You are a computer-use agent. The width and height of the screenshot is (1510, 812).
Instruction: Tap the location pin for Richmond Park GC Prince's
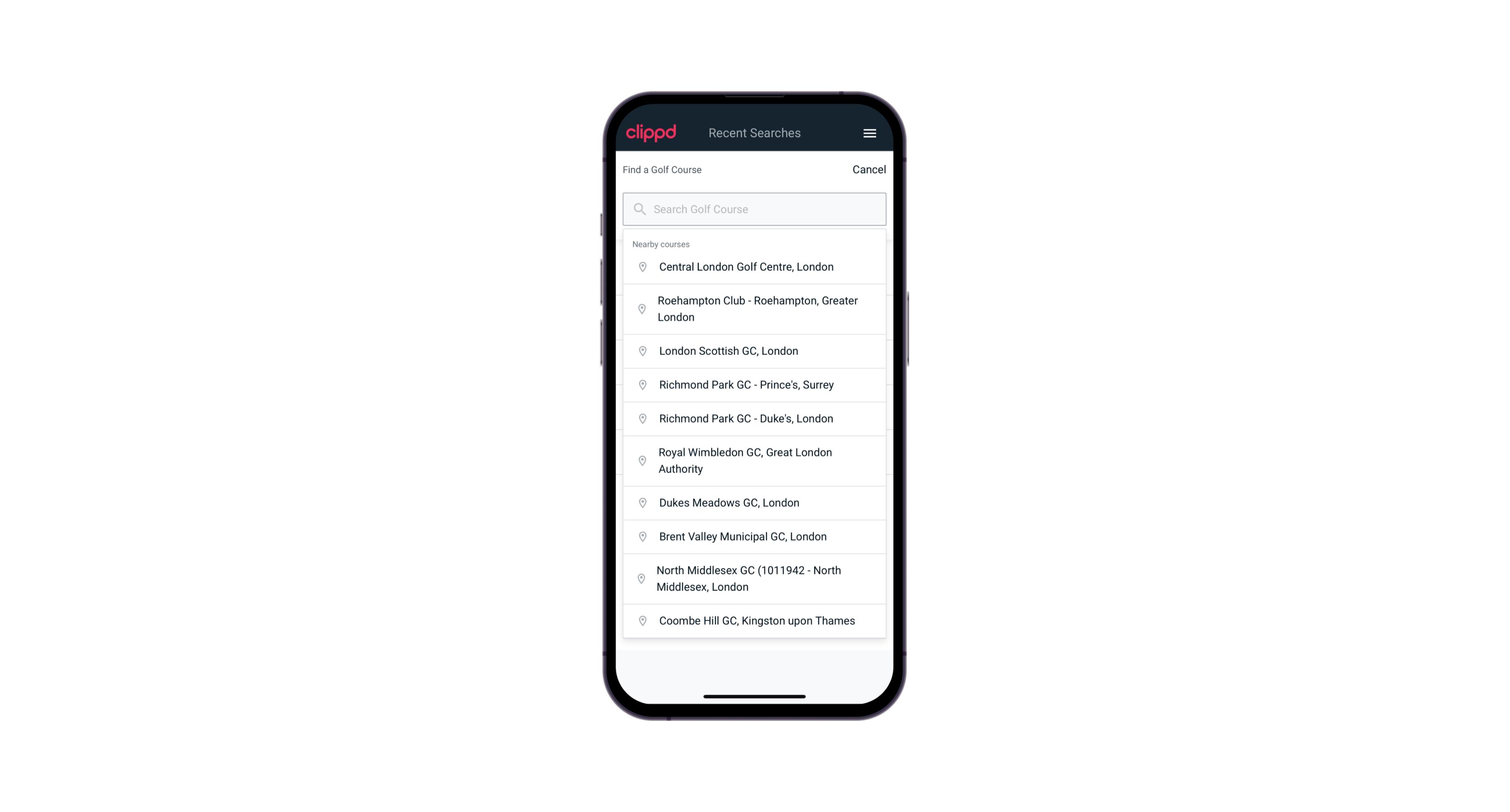640,384
